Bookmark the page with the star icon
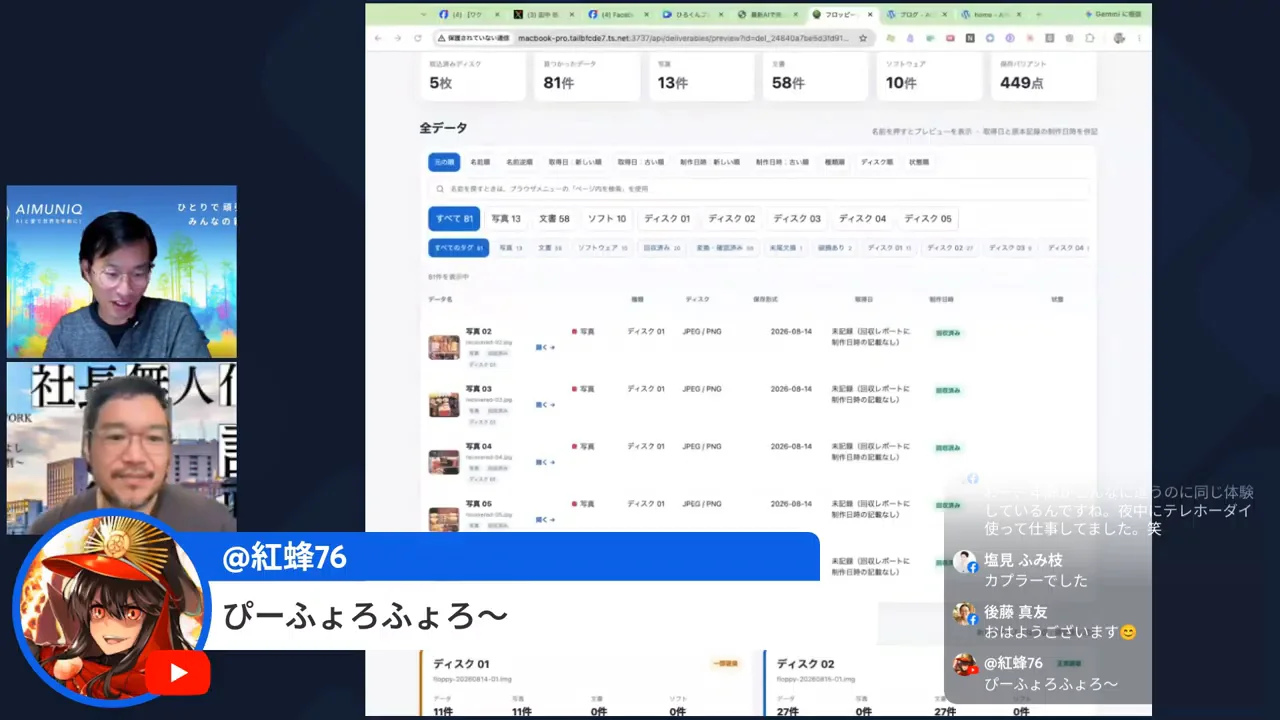This screenshot has height=720, width=1280. (x=863, y=38)
